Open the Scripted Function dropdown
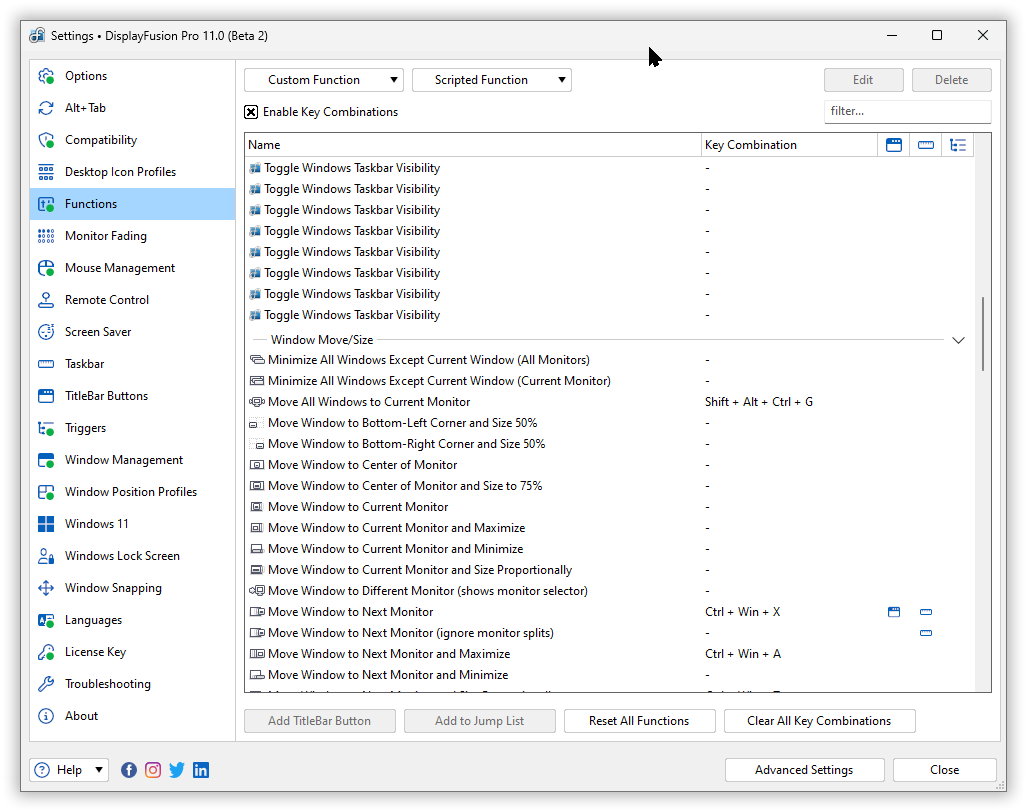The width and height of the screenshot is (1027, 812). [492, 80]
